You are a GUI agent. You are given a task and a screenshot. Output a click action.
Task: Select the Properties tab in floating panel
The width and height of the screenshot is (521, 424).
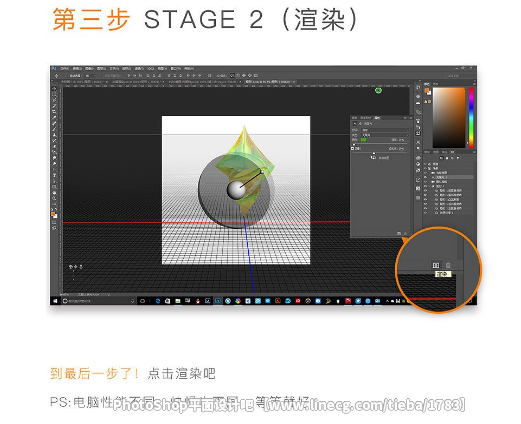tap(377, 118)
